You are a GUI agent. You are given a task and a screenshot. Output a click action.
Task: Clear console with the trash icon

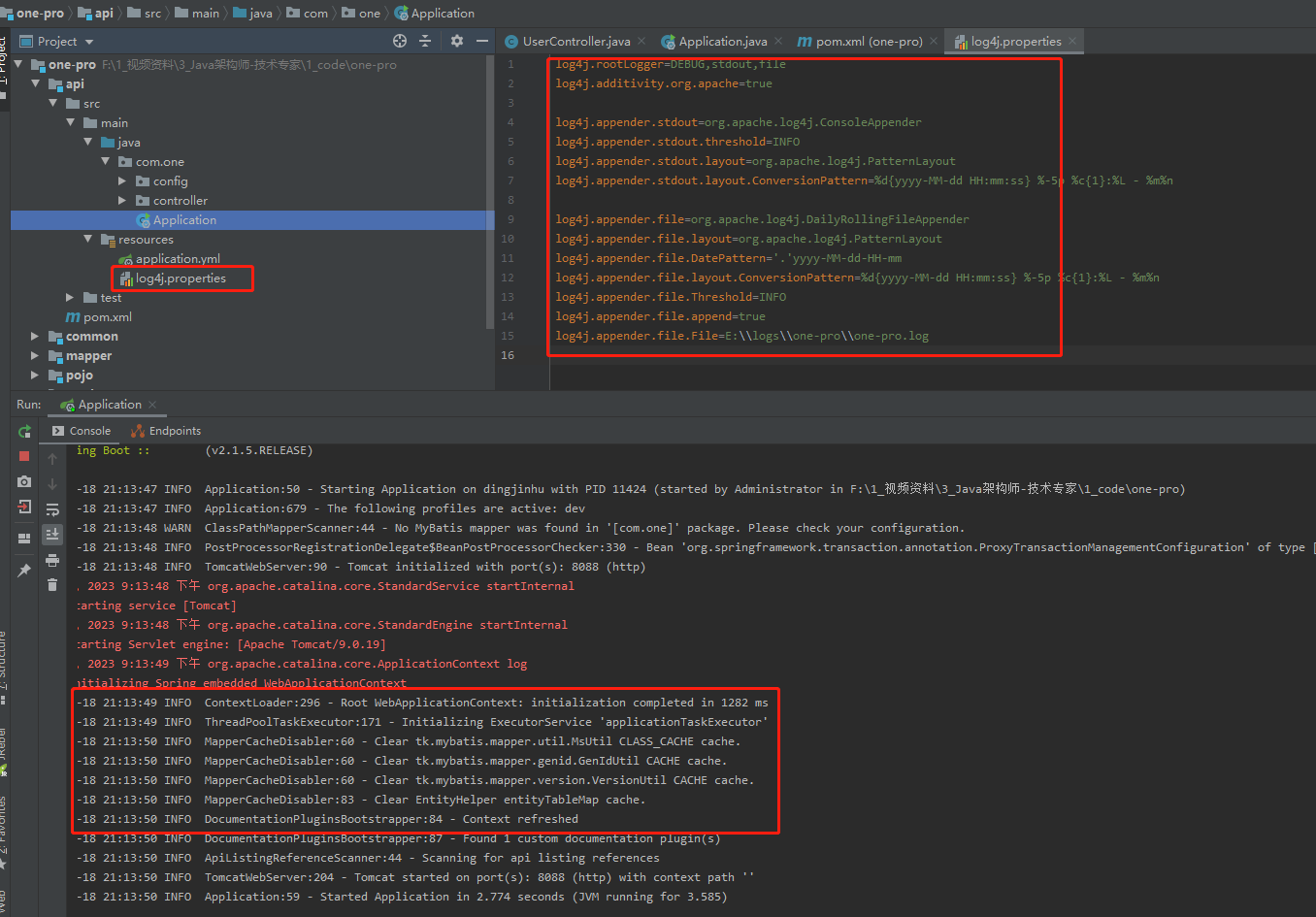(x=52, y=584)
